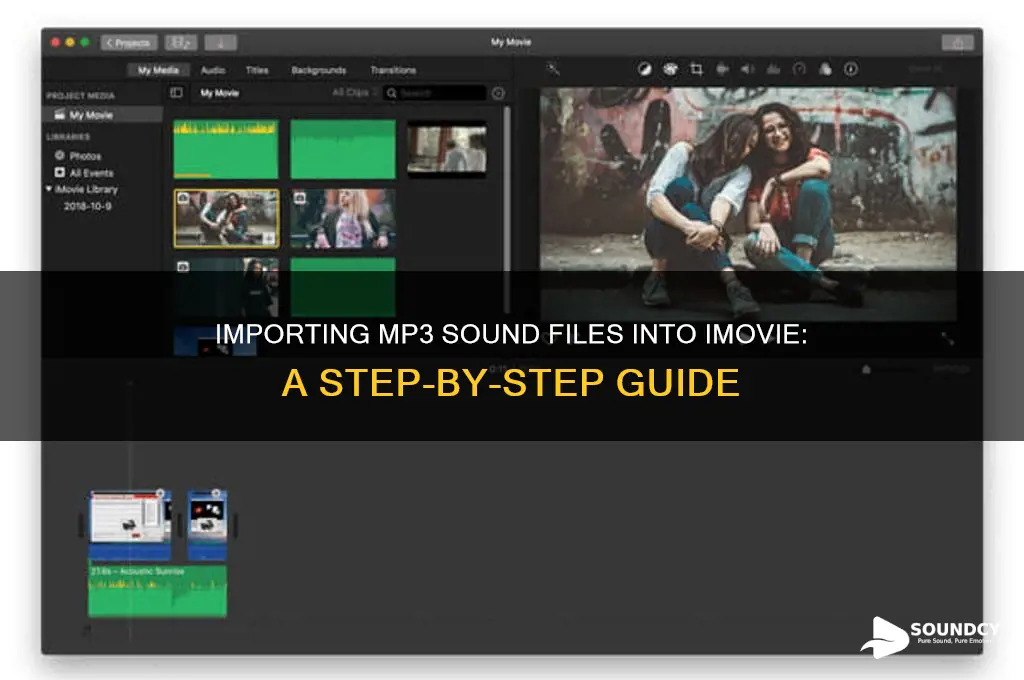Show the Clip Information panel
Image resolution: width=1024 pixels, height=680 pixels.
851,69
